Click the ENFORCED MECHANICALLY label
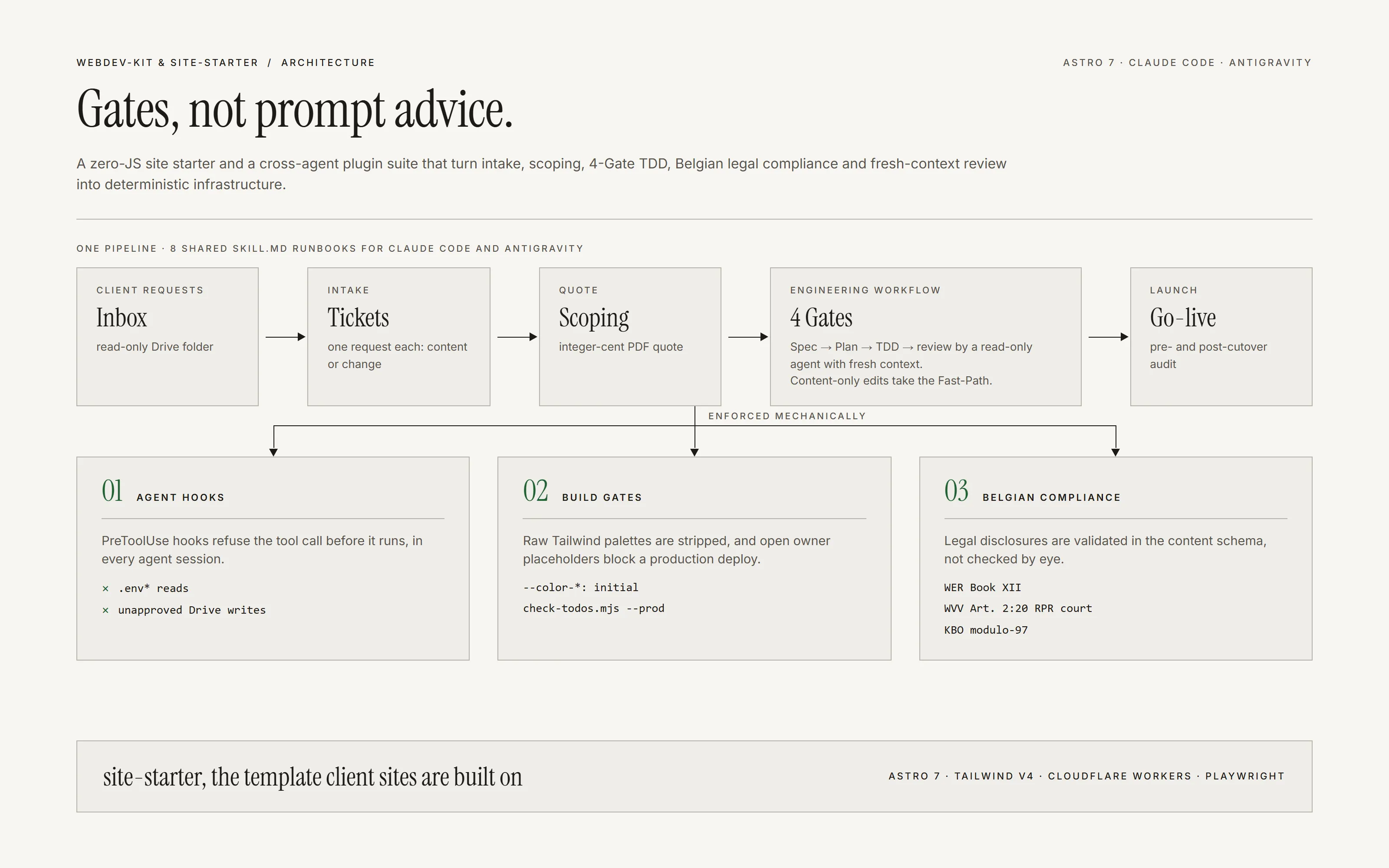Screen dimensions: 1389x868 (787, 416)
